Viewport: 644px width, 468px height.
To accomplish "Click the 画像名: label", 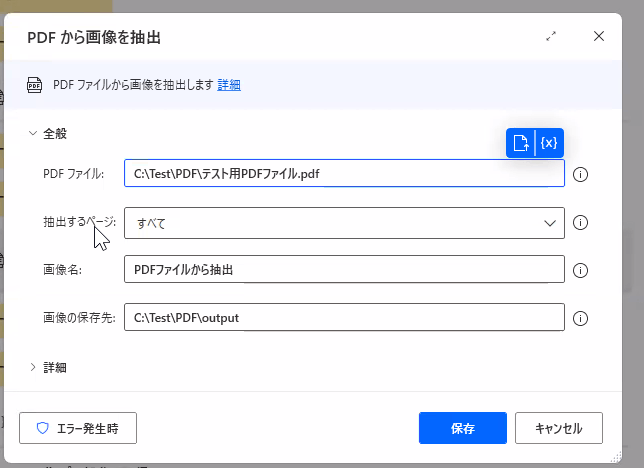I will point(62,270).
